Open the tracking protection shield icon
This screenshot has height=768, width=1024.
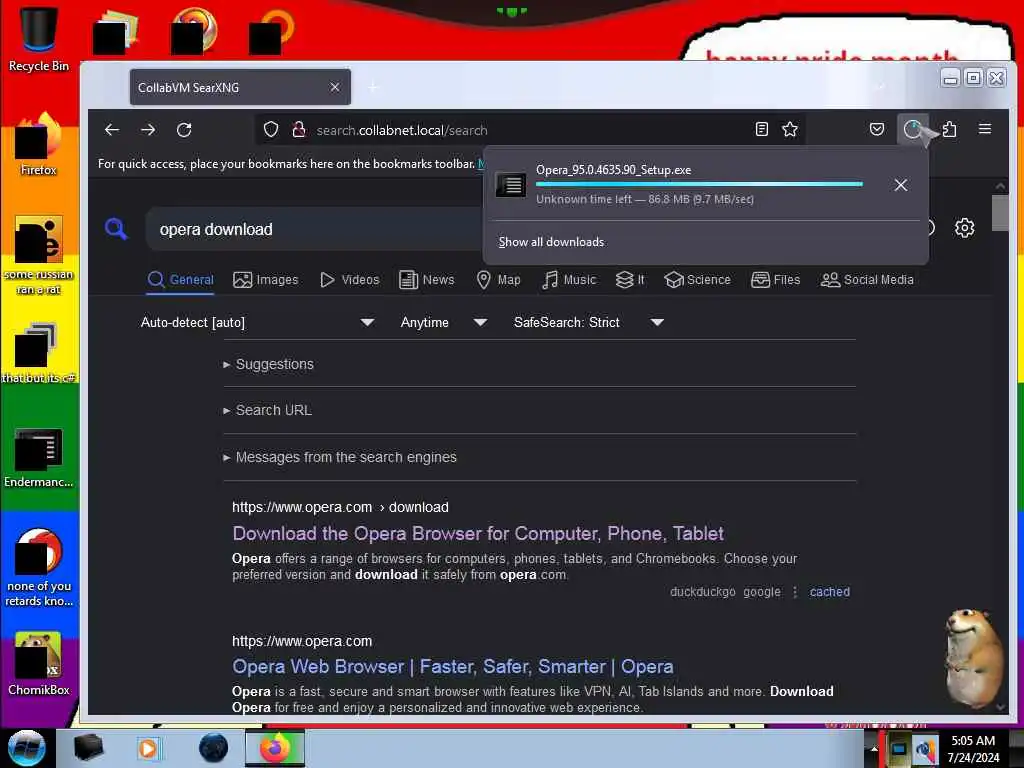(271, 129)
